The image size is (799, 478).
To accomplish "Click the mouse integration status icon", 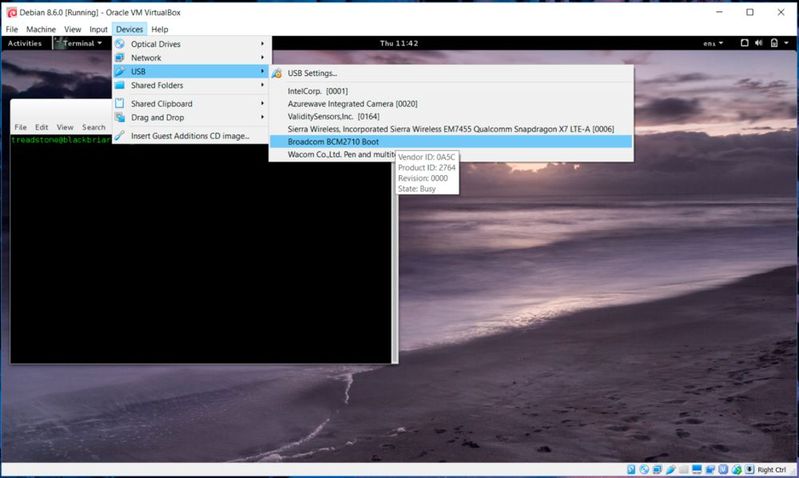I will tap(736, 469).
